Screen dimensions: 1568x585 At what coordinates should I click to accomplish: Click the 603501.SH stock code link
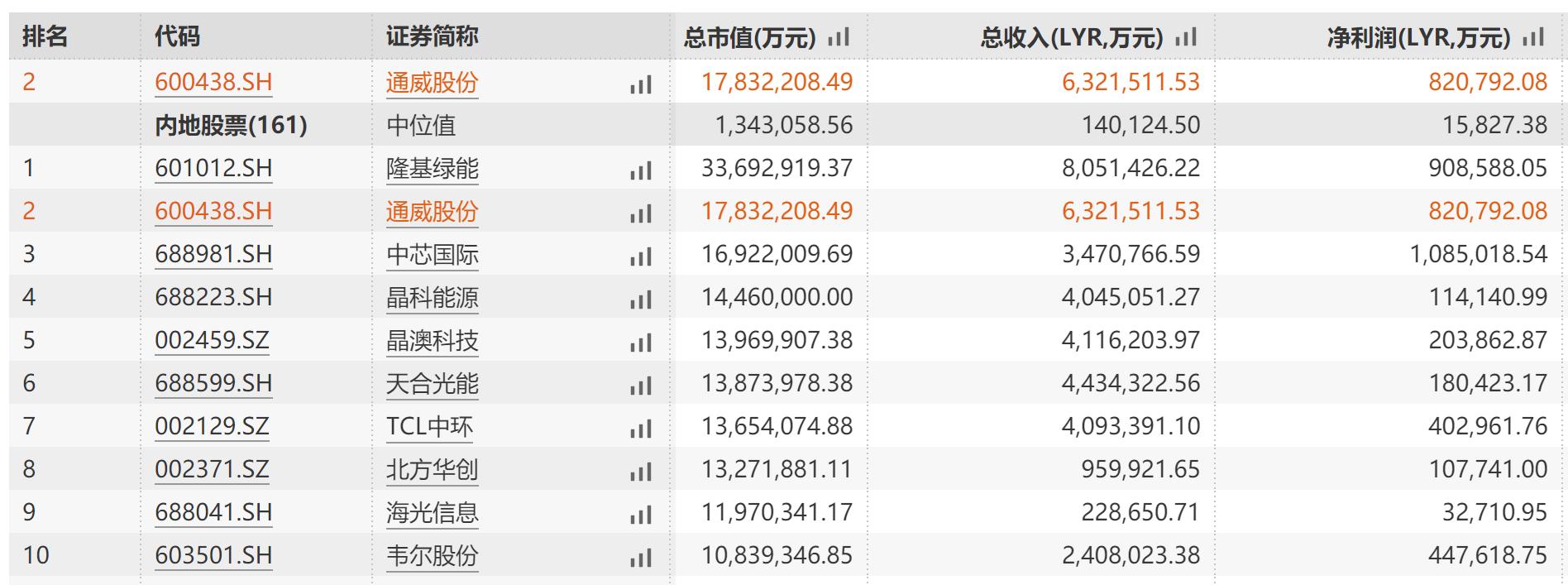213,555
